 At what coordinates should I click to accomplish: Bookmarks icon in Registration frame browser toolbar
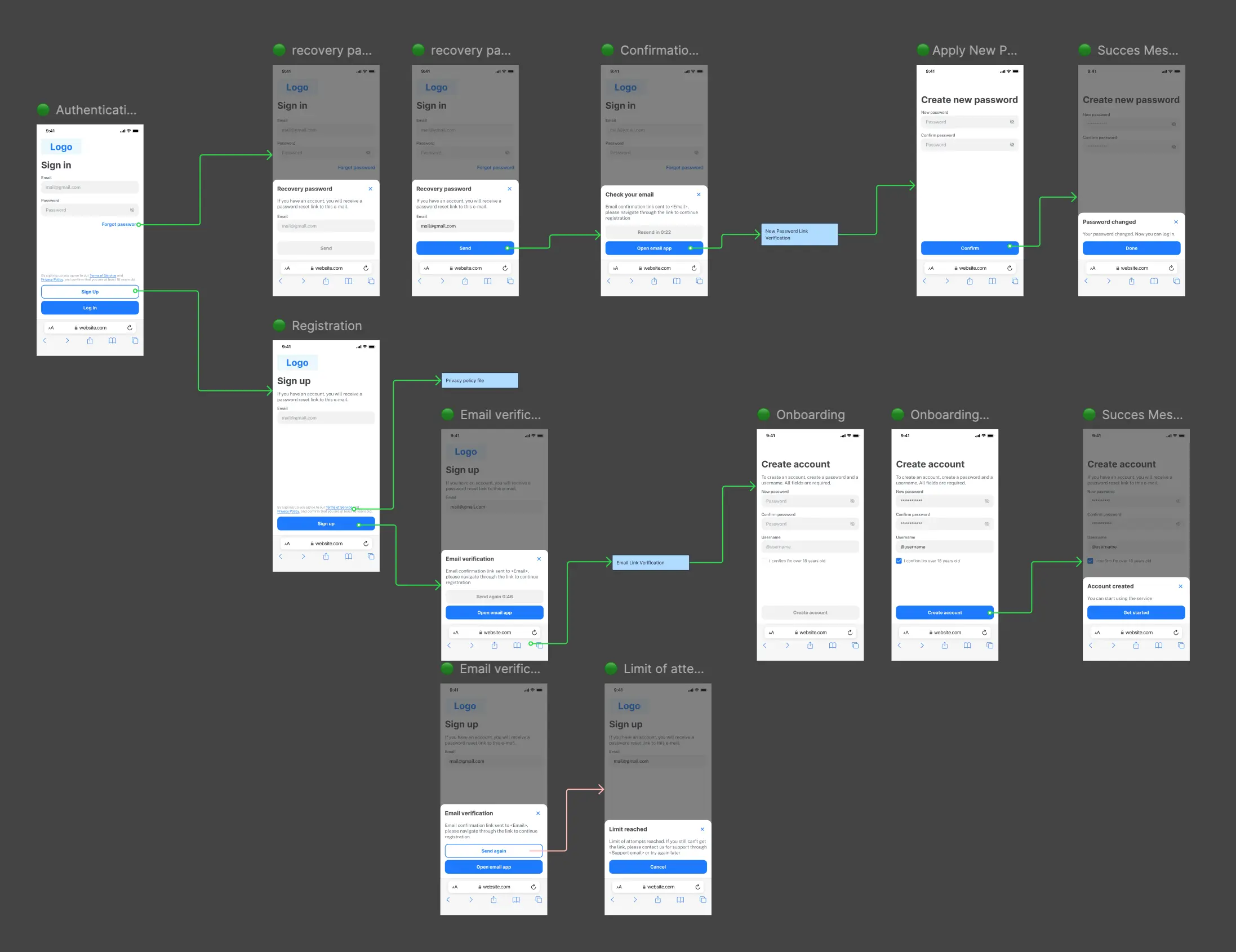pyautogui.click(x=349, y=557)
